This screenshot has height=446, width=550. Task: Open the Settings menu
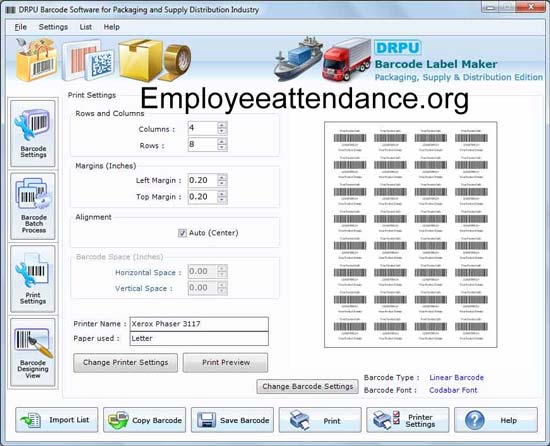pyautogui.click(x=53, y=27)
